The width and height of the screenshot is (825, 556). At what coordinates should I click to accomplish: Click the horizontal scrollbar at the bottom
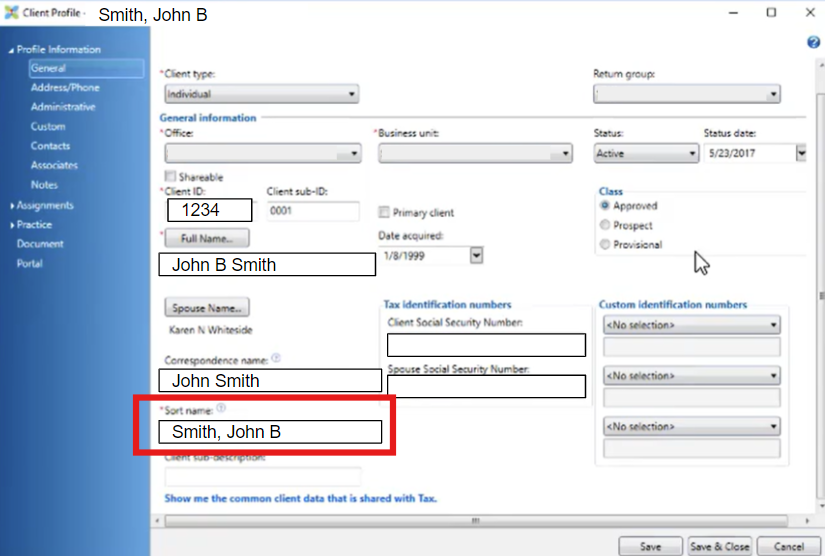point(476,521)
